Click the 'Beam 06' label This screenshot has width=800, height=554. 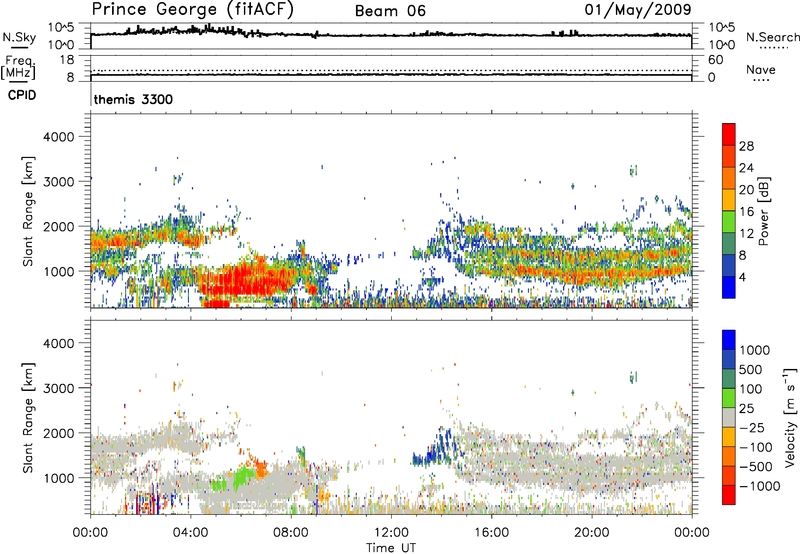click(390, 11)
